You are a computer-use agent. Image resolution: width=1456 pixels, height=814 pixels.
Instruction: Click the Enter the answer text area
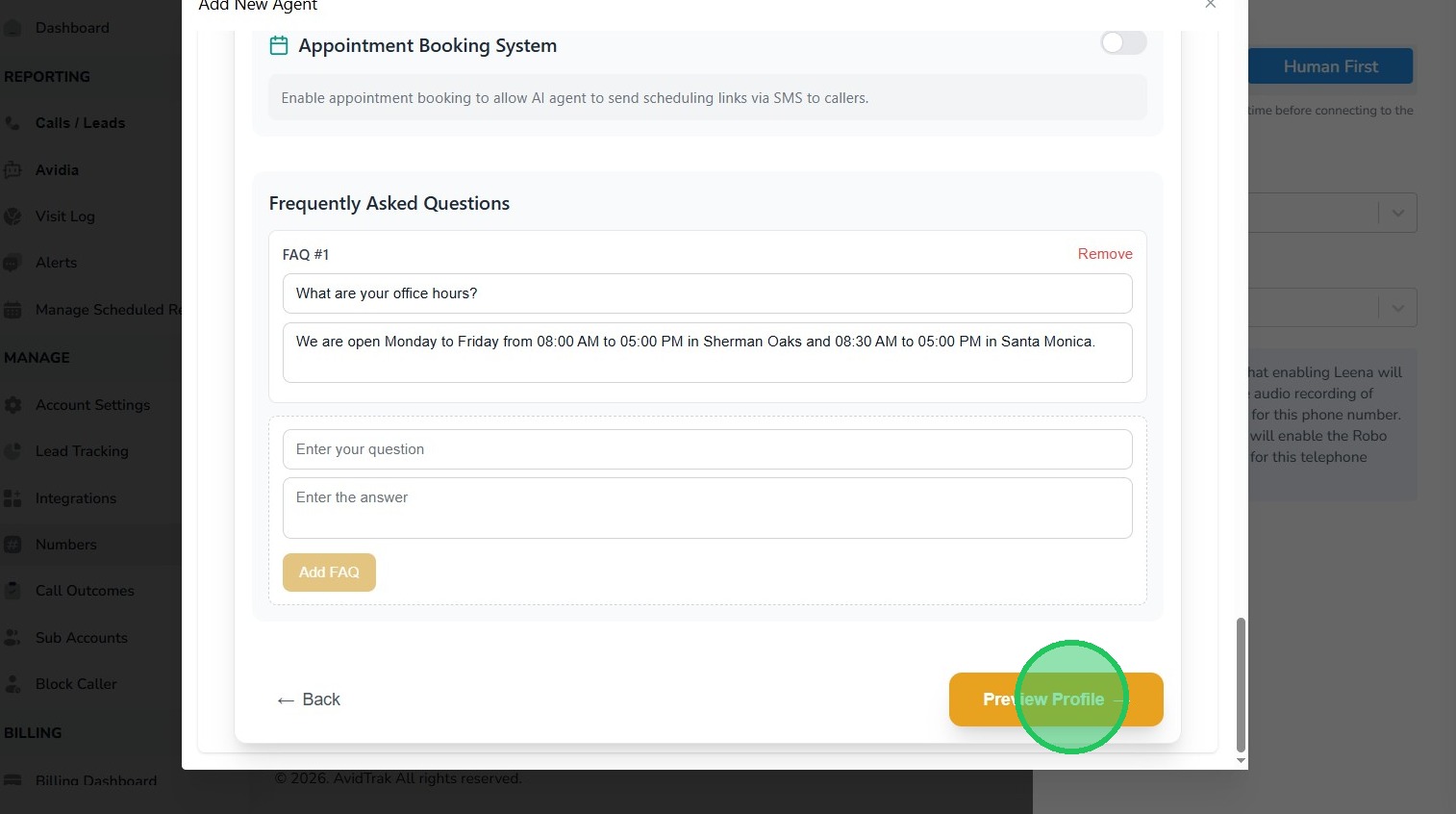(x=707, y=508)
